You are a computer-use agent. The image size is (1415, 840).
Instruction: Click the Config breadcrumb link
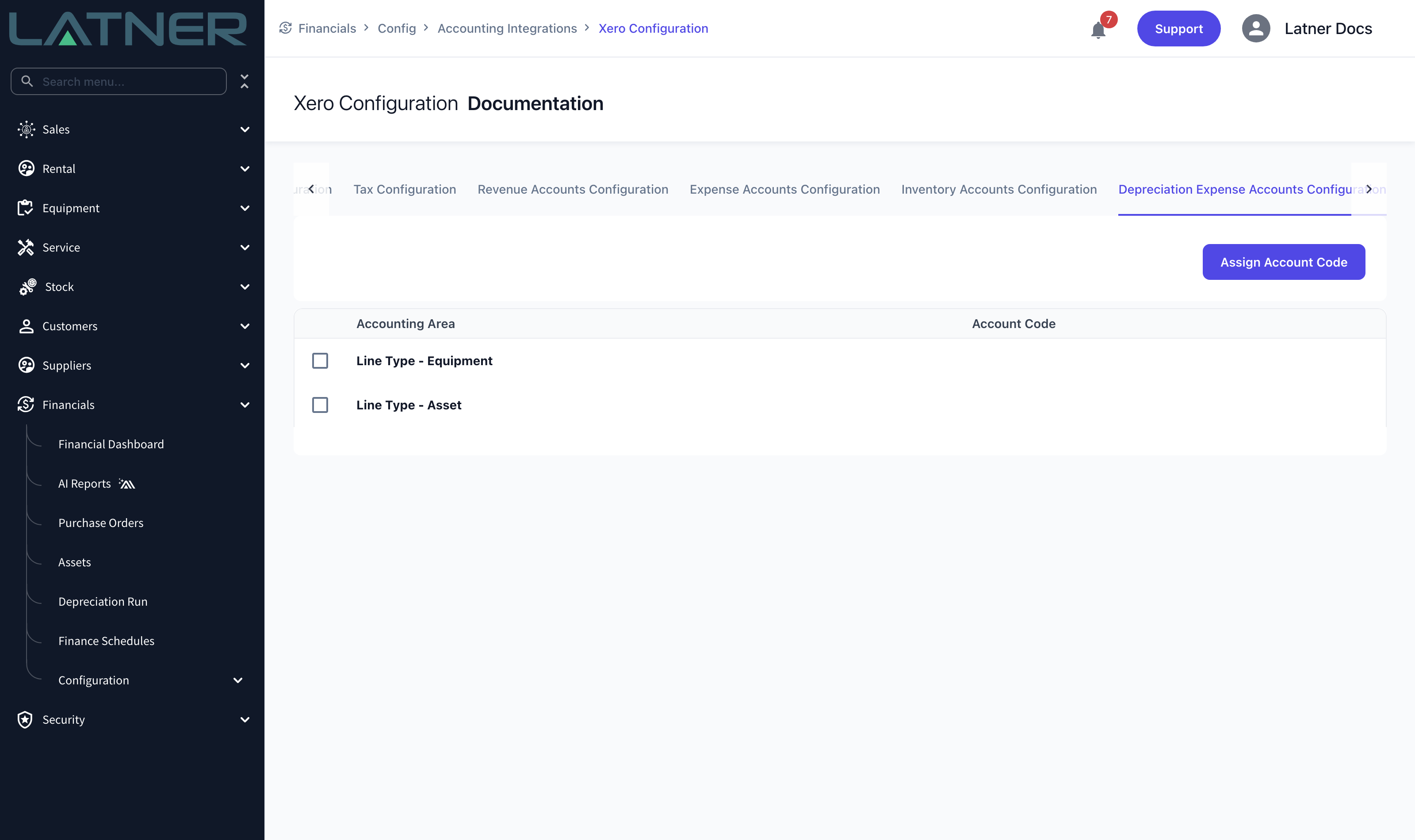tap(397, 28)
